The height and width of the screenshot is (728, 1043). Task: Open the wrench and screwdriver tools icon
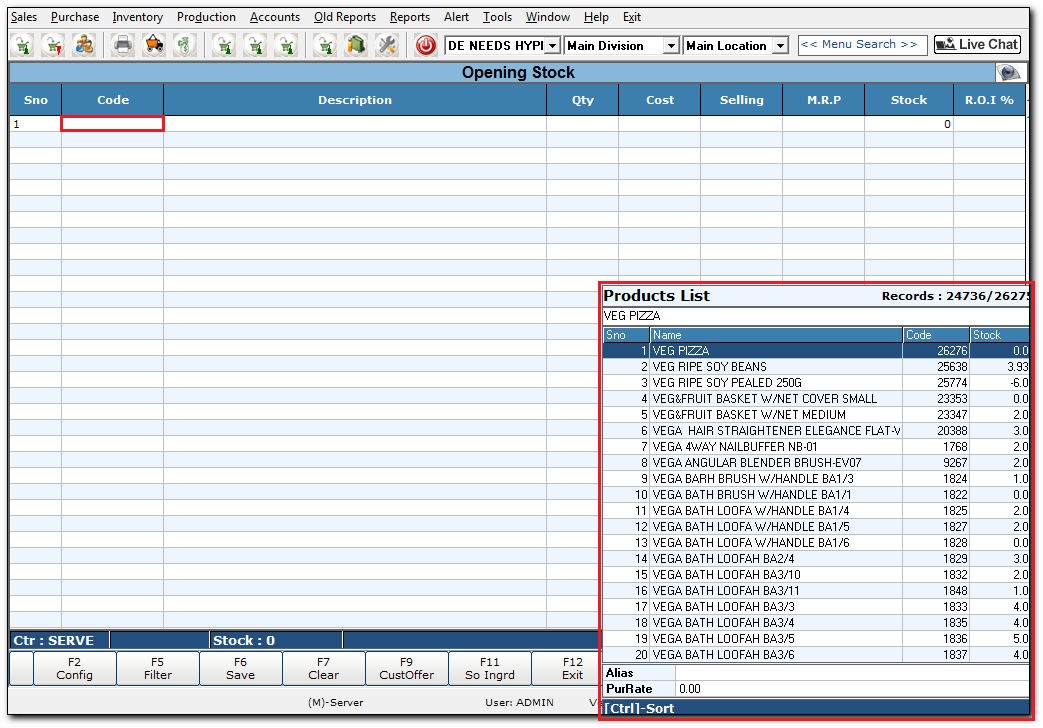pyautogui.click(x=387, y=45)
